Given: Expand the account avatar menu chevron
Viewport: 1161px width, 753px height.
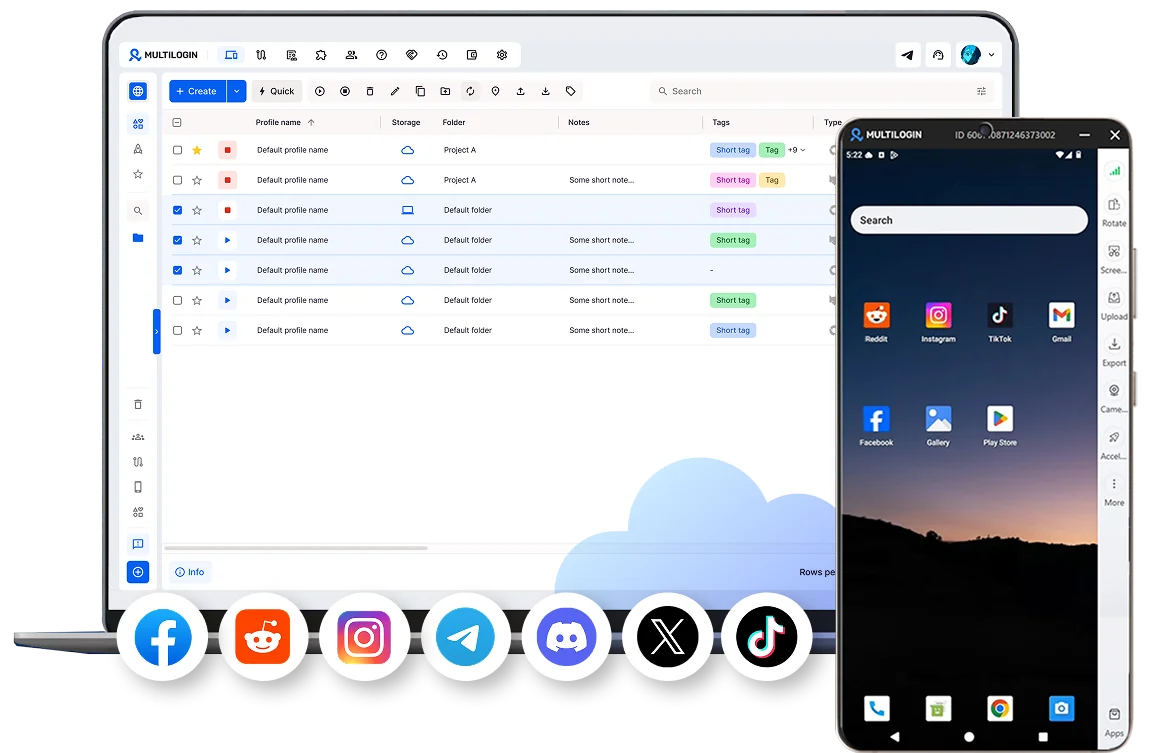Looking at the screenshot, I should (991, 55).
